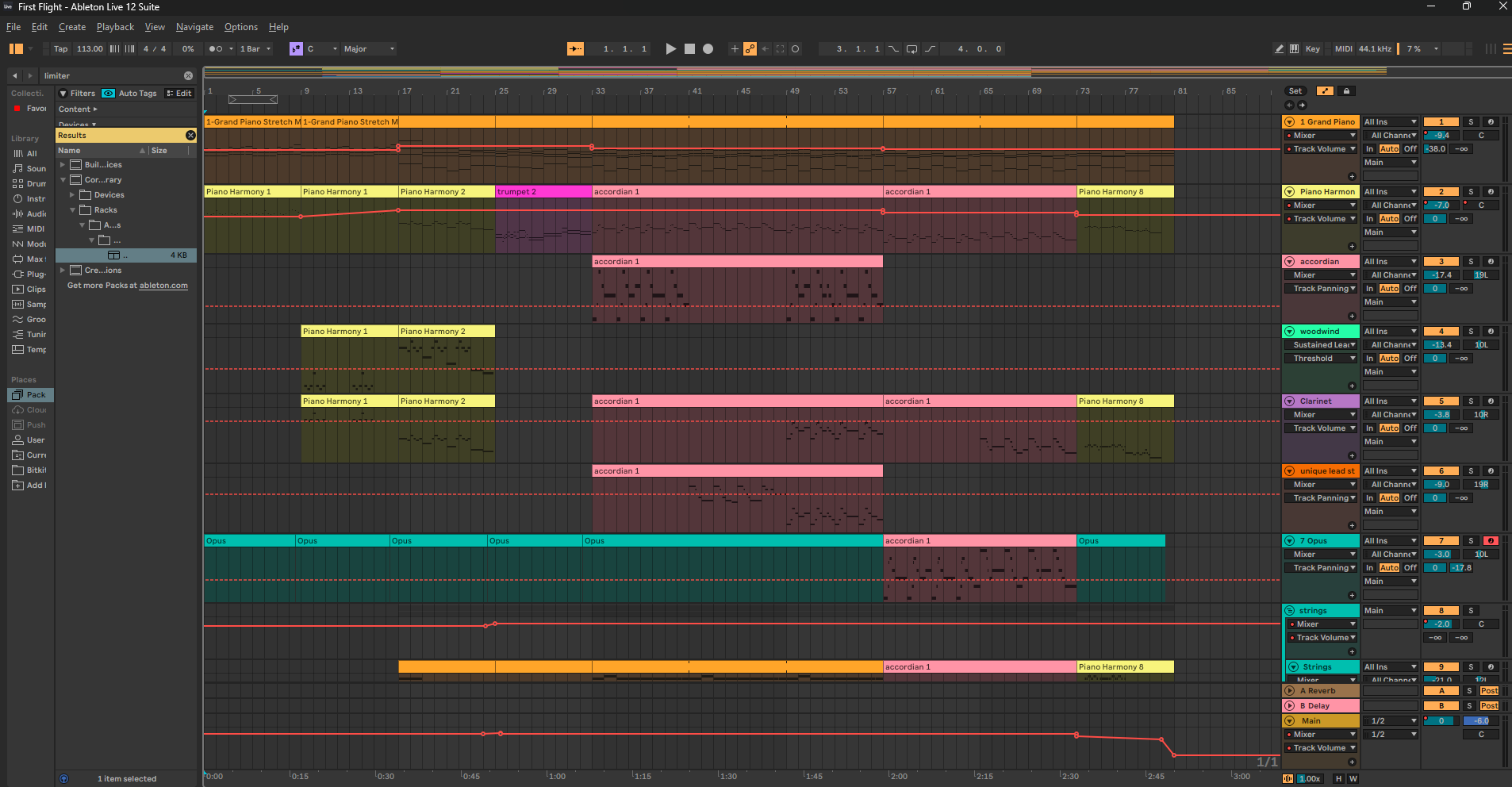Click the Tap tempo button
The width and height of the screenshot is (1512, 787).
tap(61, 49)
